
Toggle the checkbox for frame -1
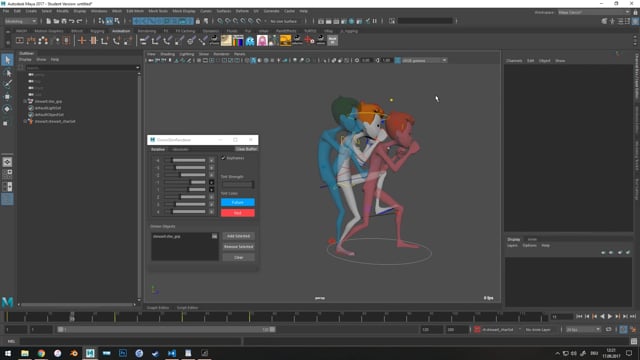pyautogui.click(x=211, y=182)
